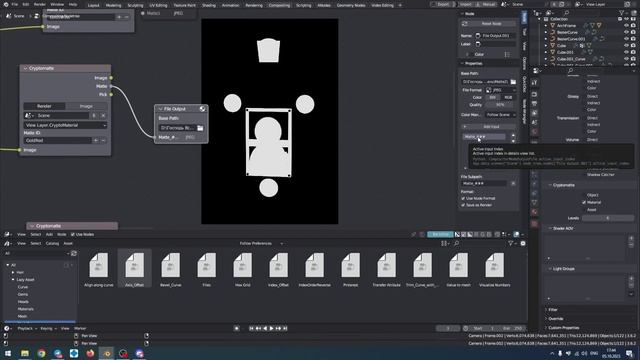Select Render source in Cryptomatte node
Image resolution: width=640 pixels, height=360 pixels.
[x=44, y=106]
